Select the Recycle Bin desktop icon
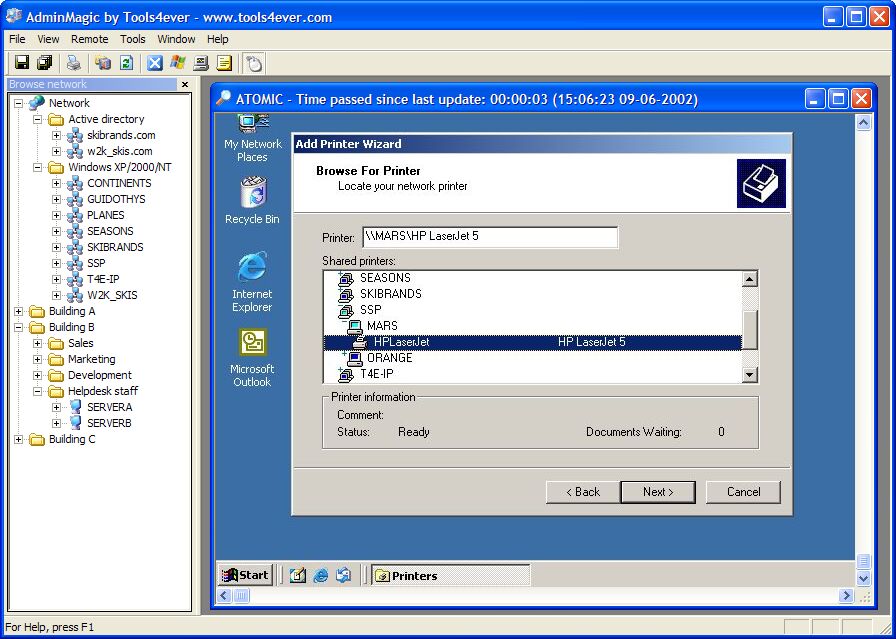The width and height of the screenshot is (896, 639). pyautogui.click(x=252, y=200)
